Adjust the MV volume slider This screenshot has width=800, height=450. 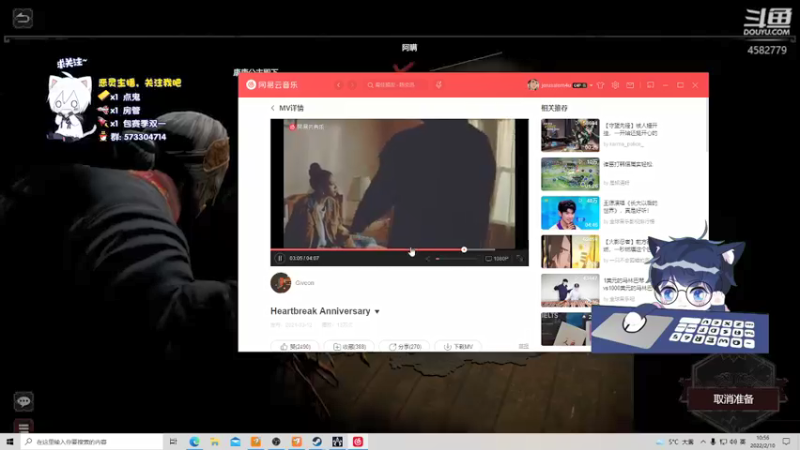[457, 259]
